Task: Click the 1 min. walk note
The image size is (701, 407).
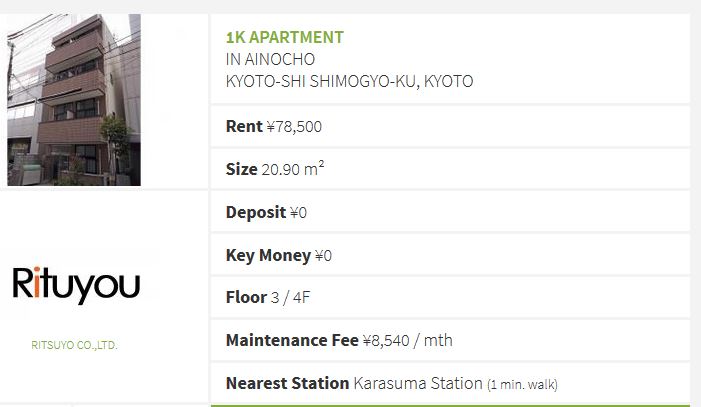Action: [x=521, y=384]
